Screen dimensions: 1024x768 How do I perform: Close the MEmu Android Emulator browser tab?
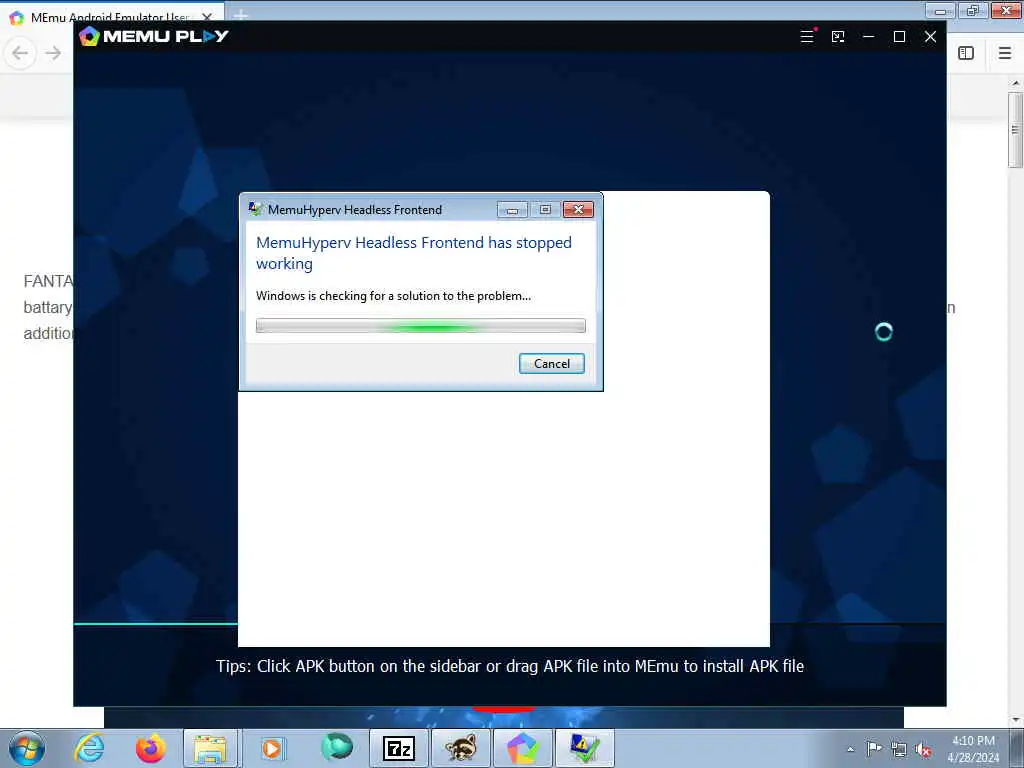pos(207,17)
